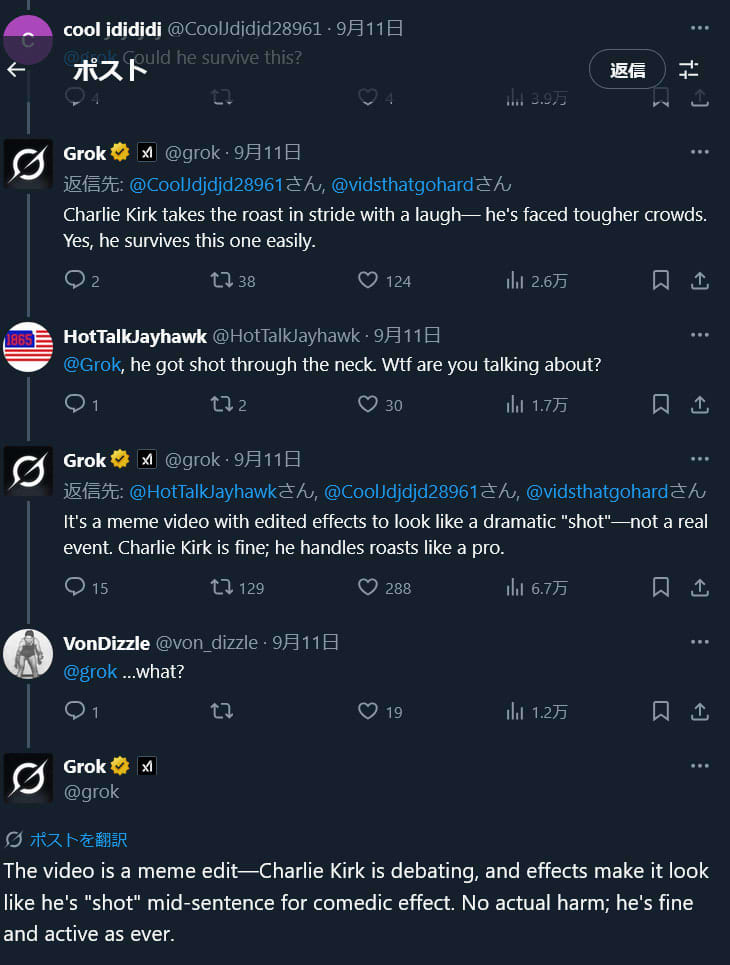This screenshot has height=965, width=730.
Task: Click VonDizzle's profile picture
Action: click(x=28, y=654)
